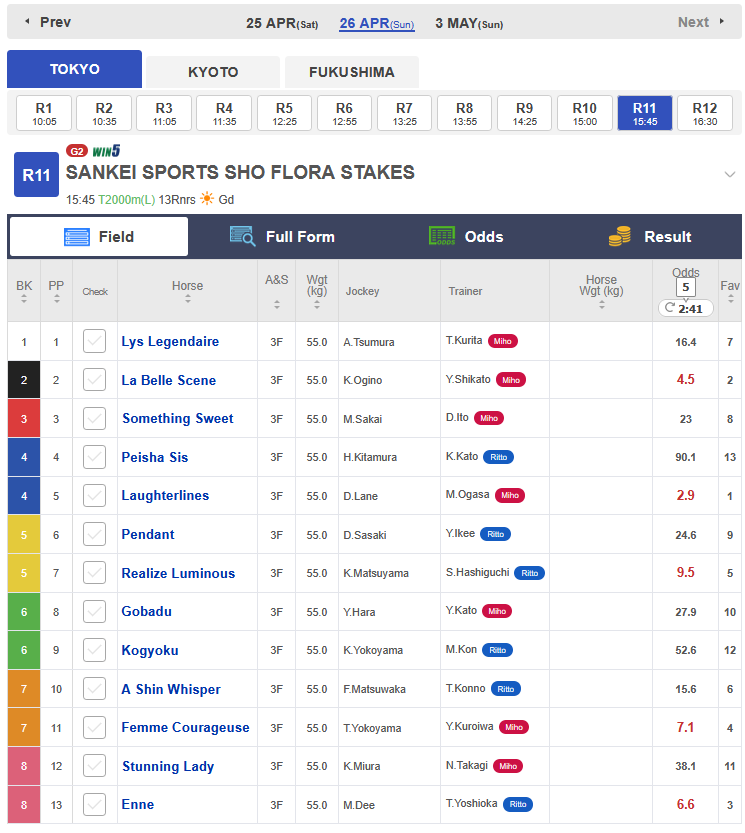
Task: Click the Ritto badge next to T.Yoshioka
Action: [x=518, y=804]
